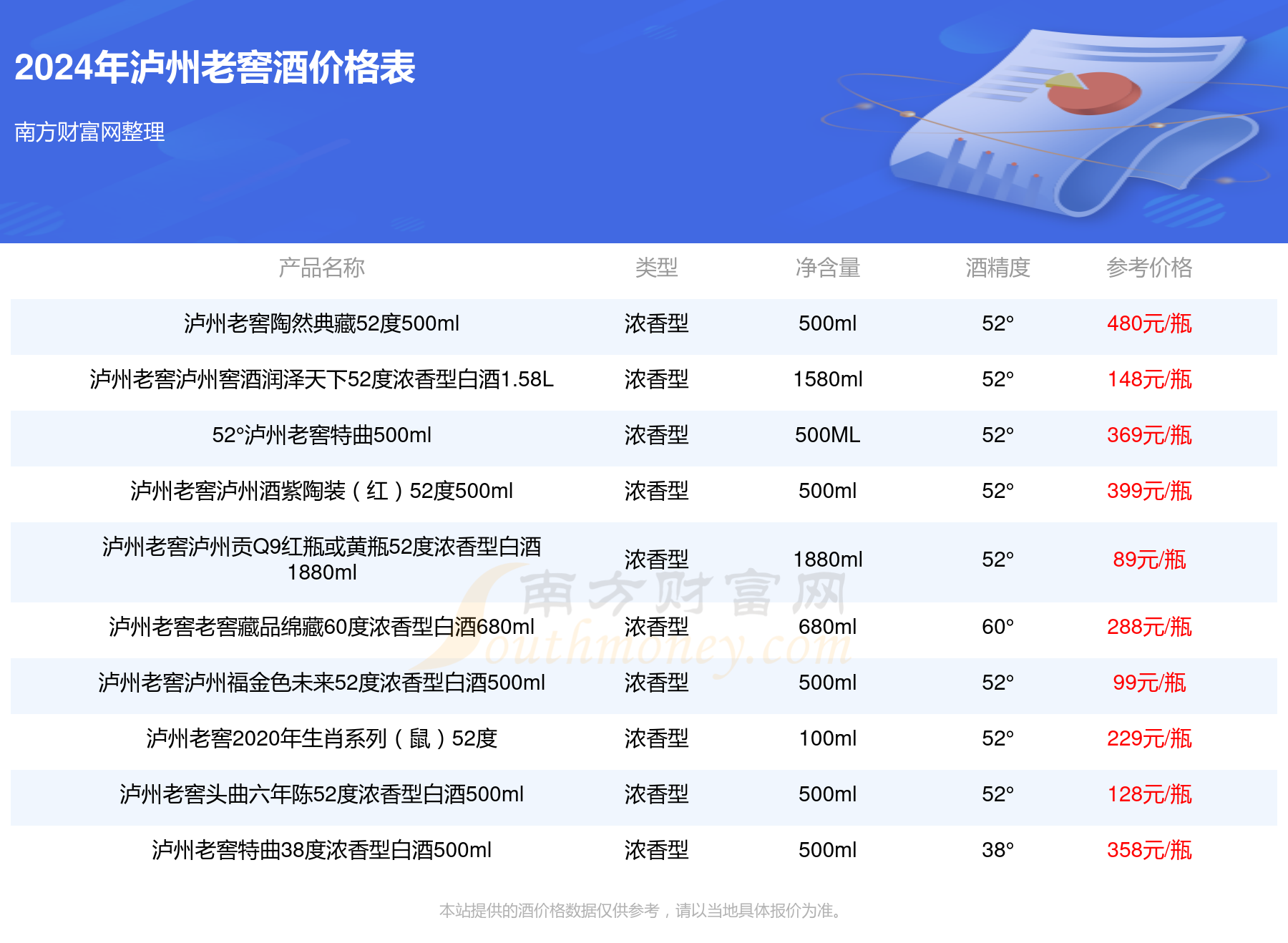
Task: Click alcohol degree 60°
Action: (997, 627)
